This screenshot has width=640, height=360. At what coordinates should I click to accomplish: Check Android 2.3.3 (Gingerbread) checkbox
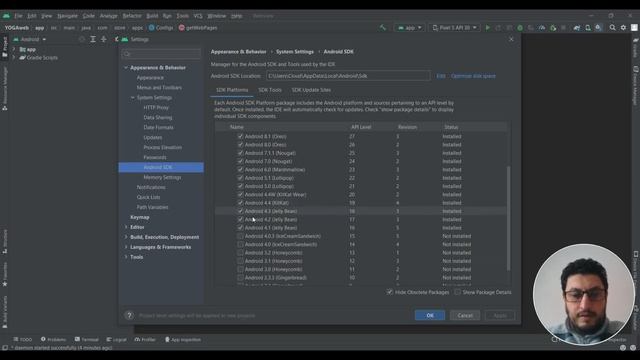[x=240, y=278]
